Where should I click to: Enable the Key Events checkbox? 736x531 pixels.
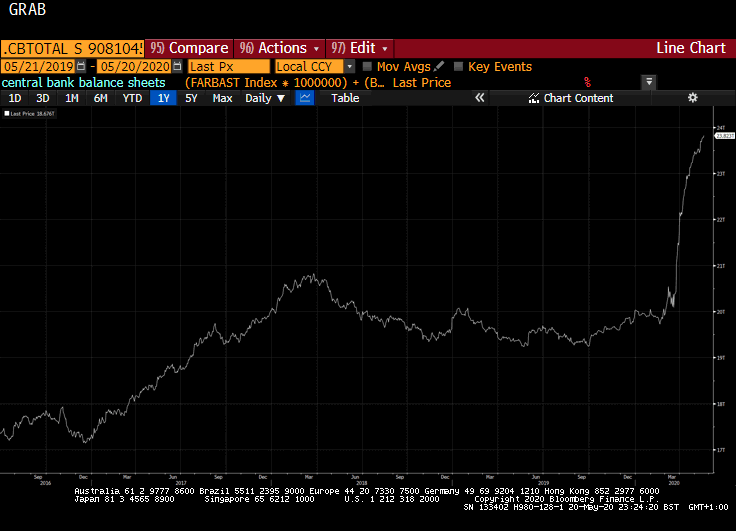[459, 66]
